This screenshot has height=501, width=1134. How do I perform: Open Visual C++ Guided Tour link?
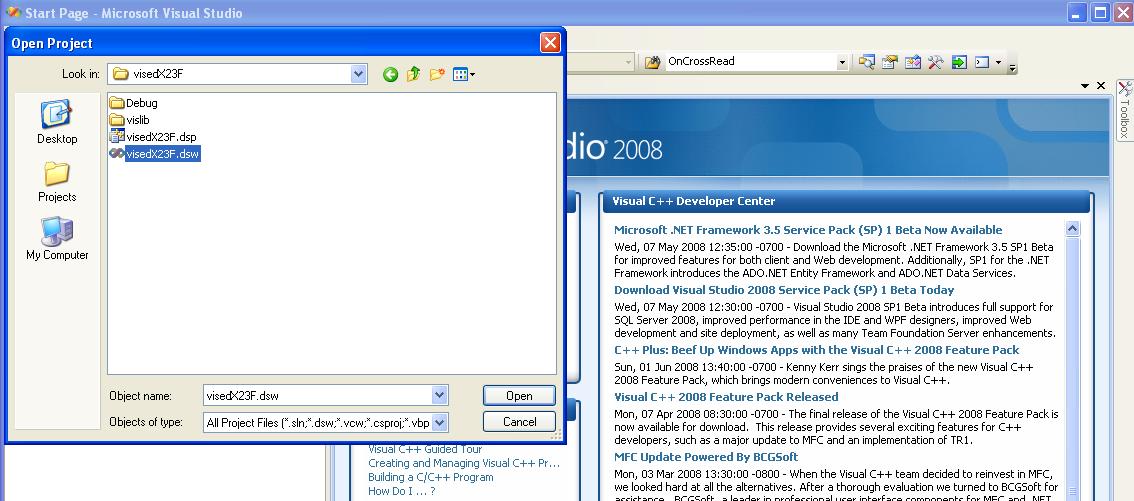click(425, 449)
